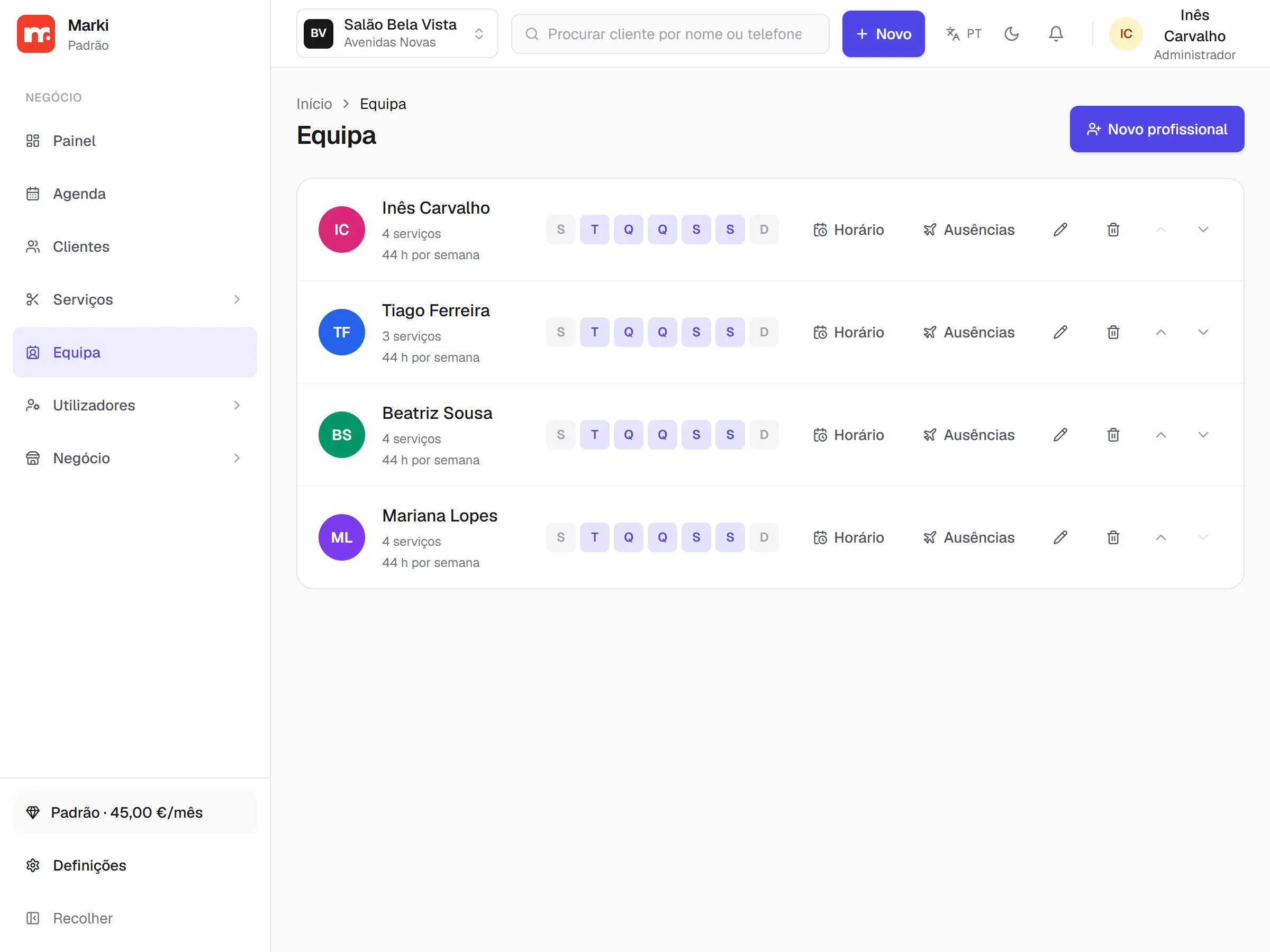Toggle Sunday (D) for Beatriz Sousa
The width and height of the screenshot is (1270, 952).
764,435
